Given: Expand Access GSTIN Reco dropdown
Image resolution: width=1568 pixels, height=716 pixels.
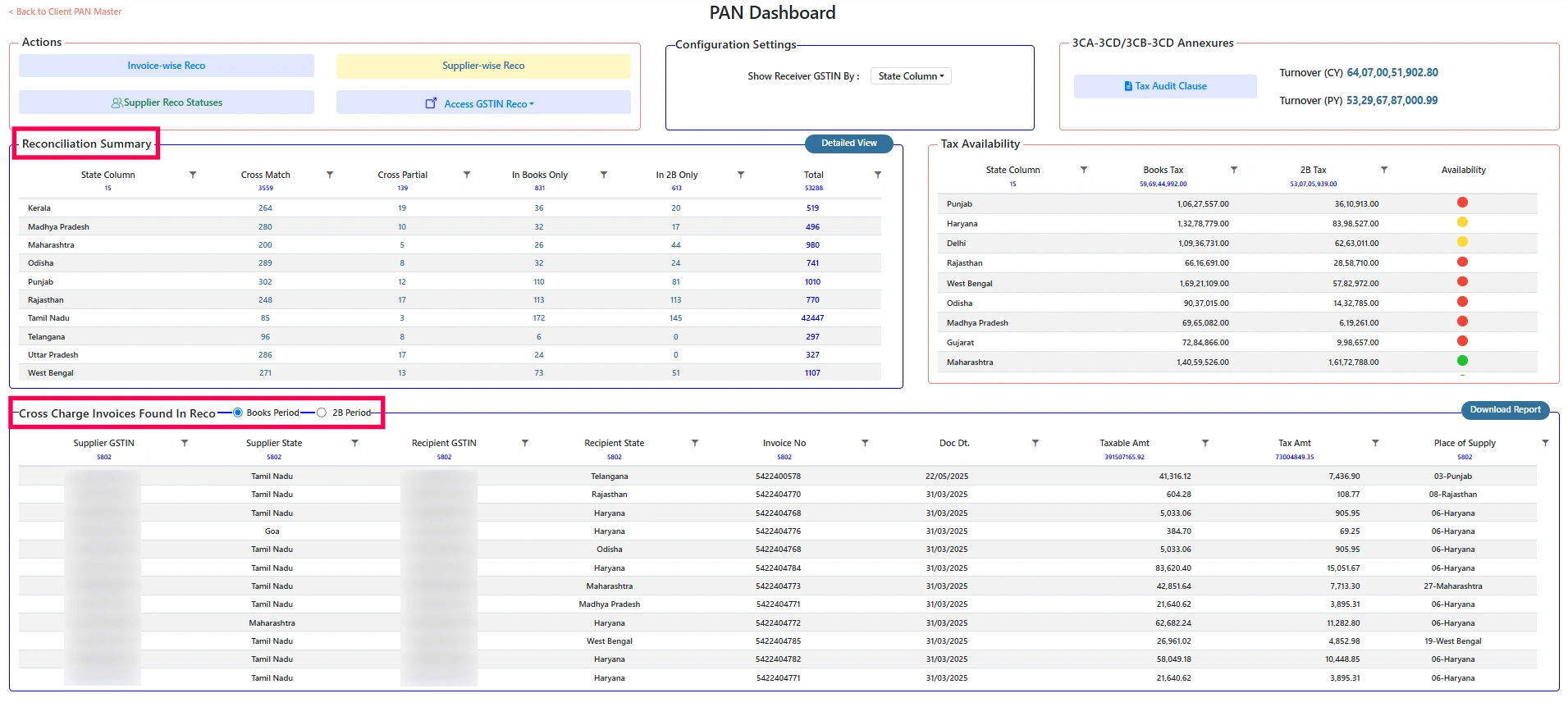Looking at the screenshot, I should pos(483,103).
